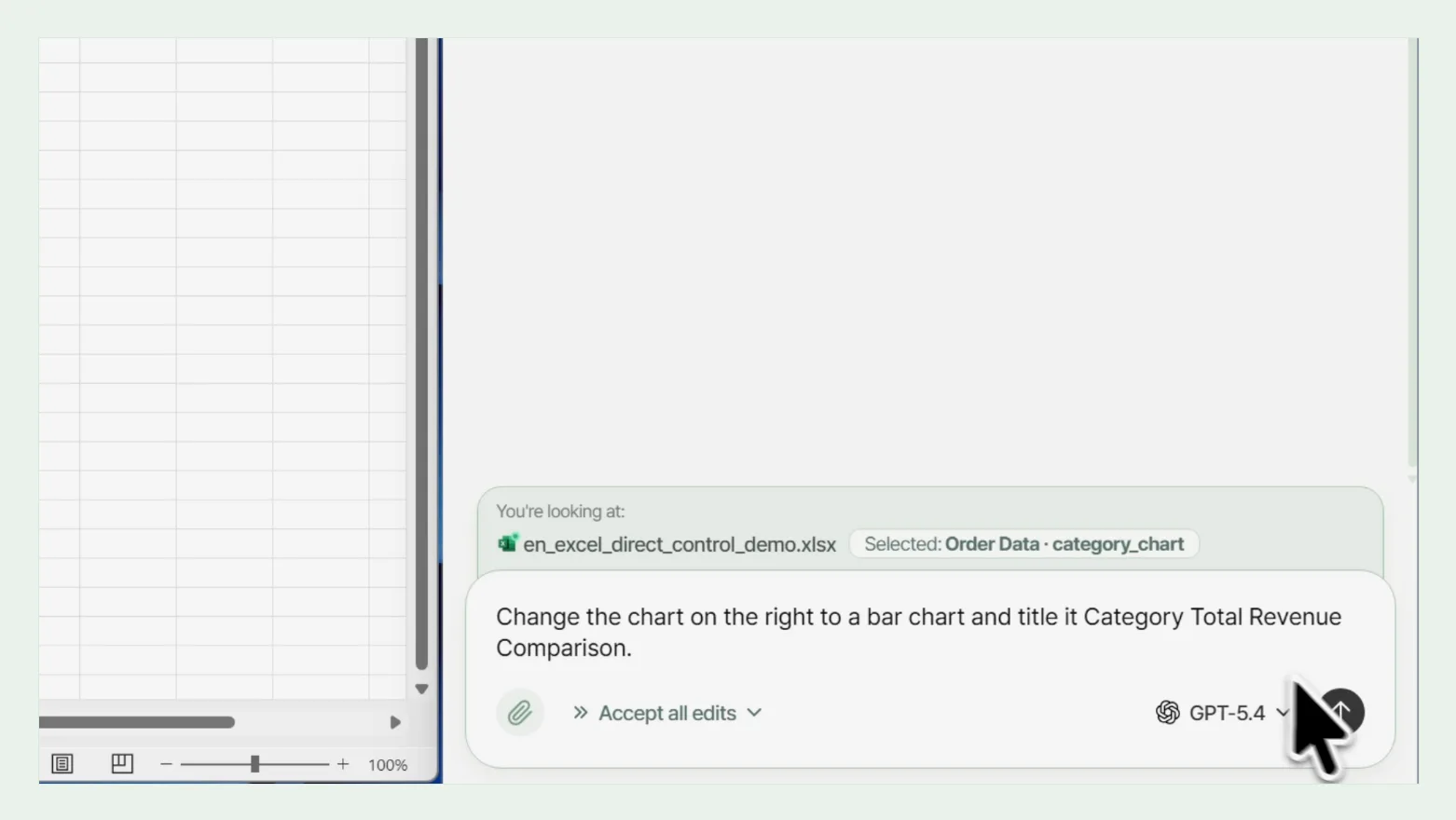Switch to Normal view in the status bar
The image size is (1456, 820).
[62, 764]
